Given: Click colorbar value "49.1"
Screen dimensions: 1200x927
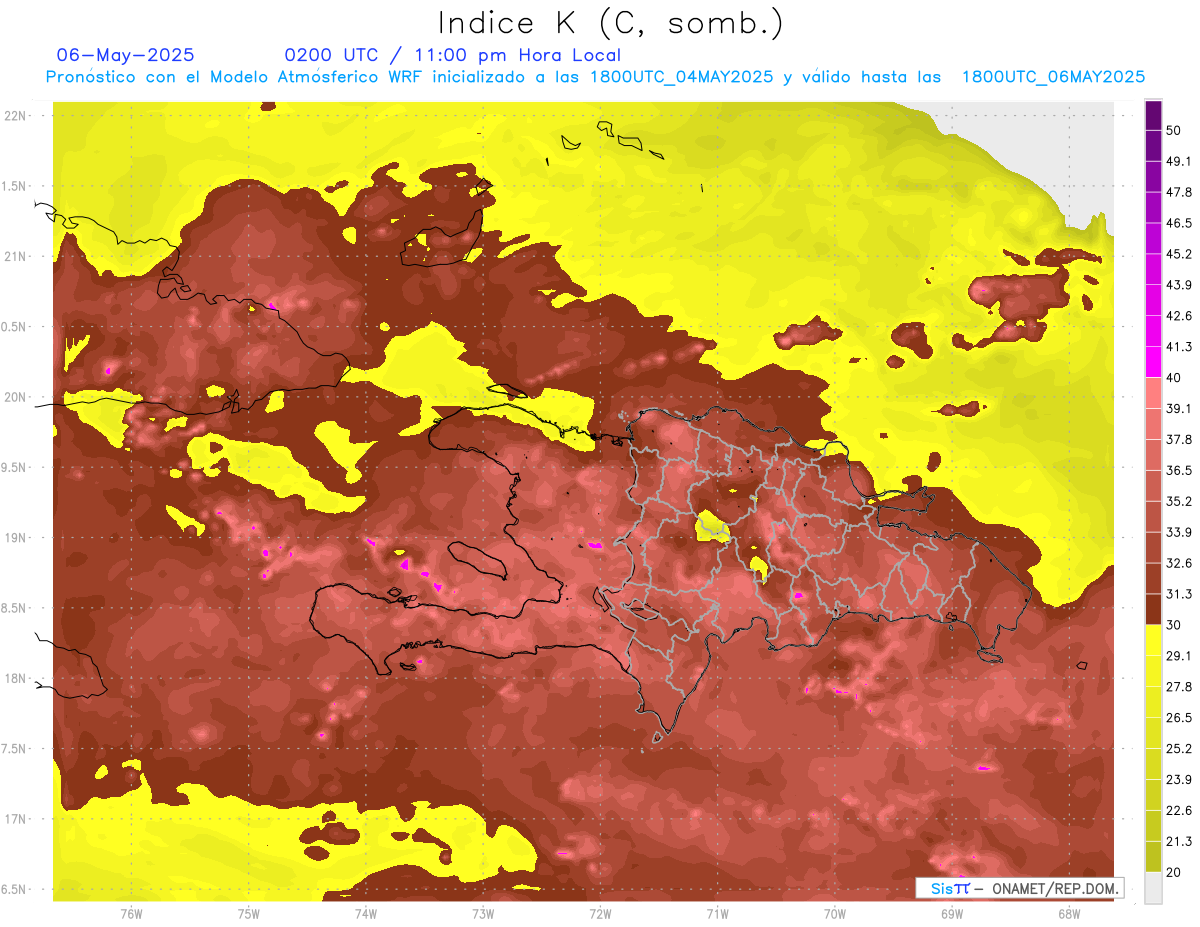Looking at the screenshot, I should tap(1179, 161).
